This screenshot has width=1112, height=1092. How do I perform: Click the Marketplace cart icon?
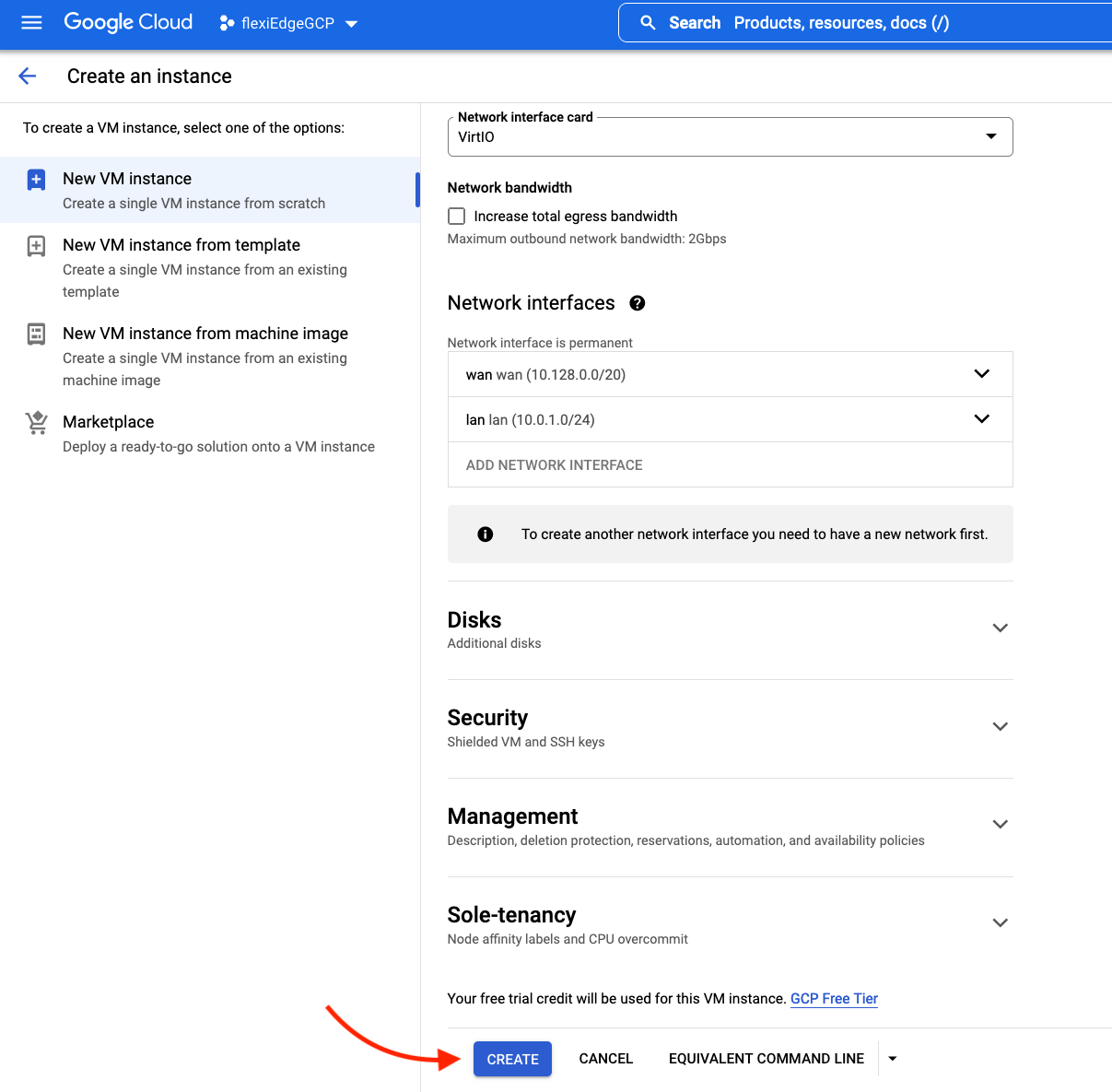pos(36,423)
